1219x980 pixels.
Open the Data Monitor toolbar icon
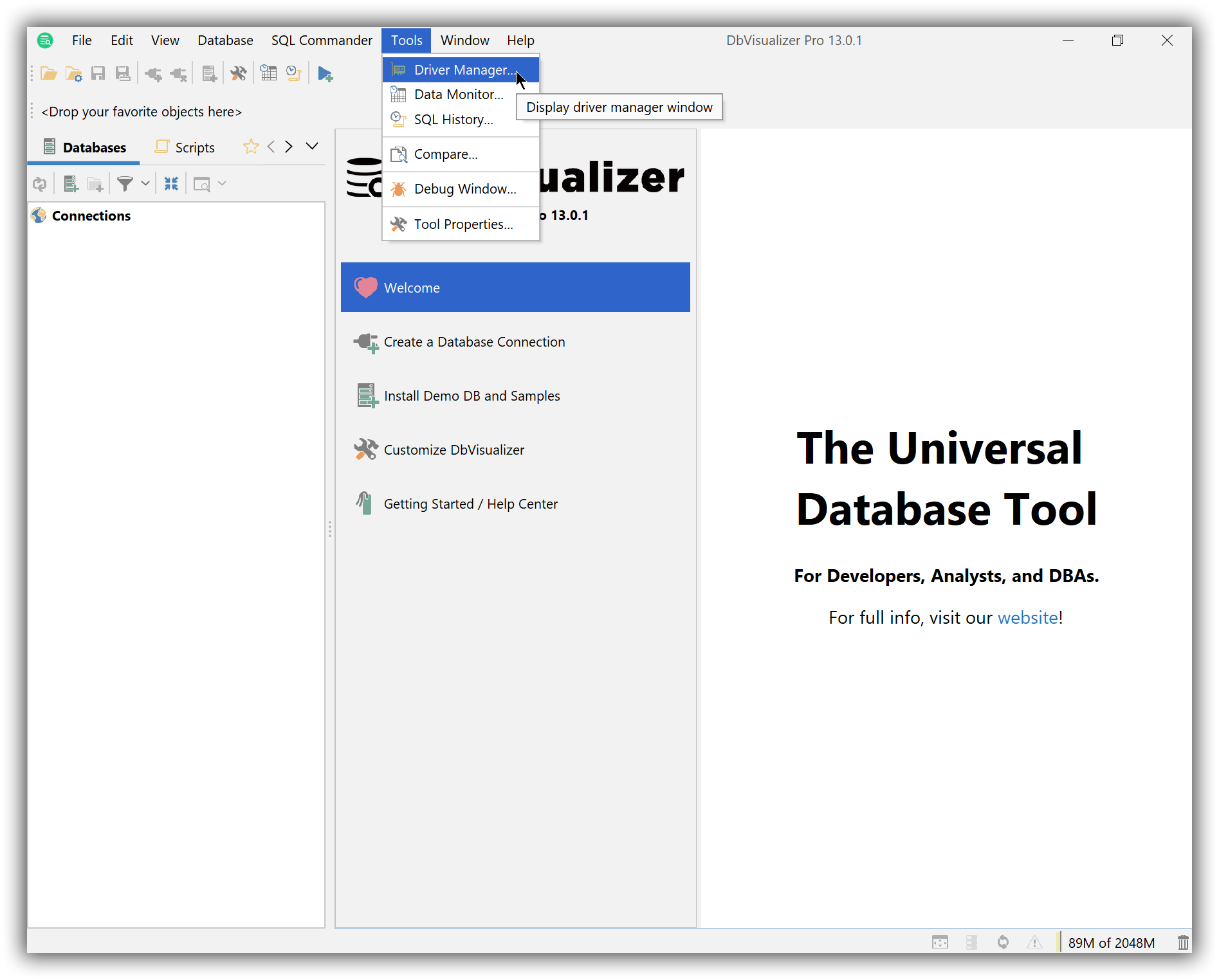click(x=269, y=74)
